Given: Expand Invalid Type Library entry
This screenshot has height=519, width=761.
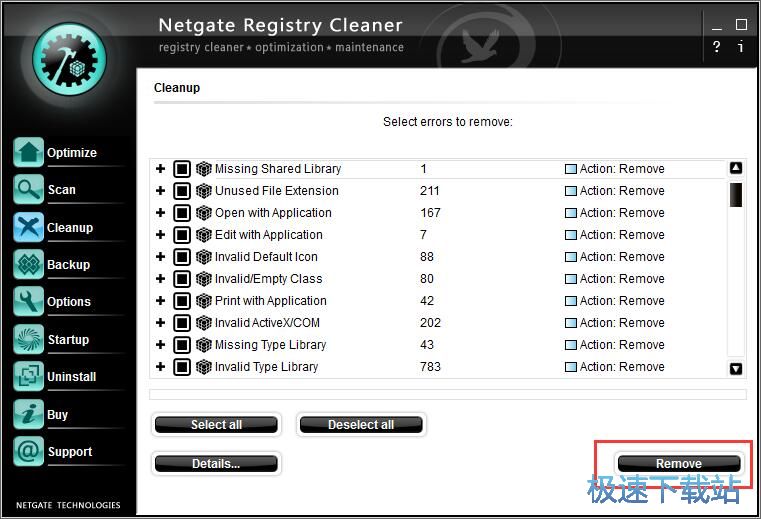Looking at the screenshot, I should 161,367.
